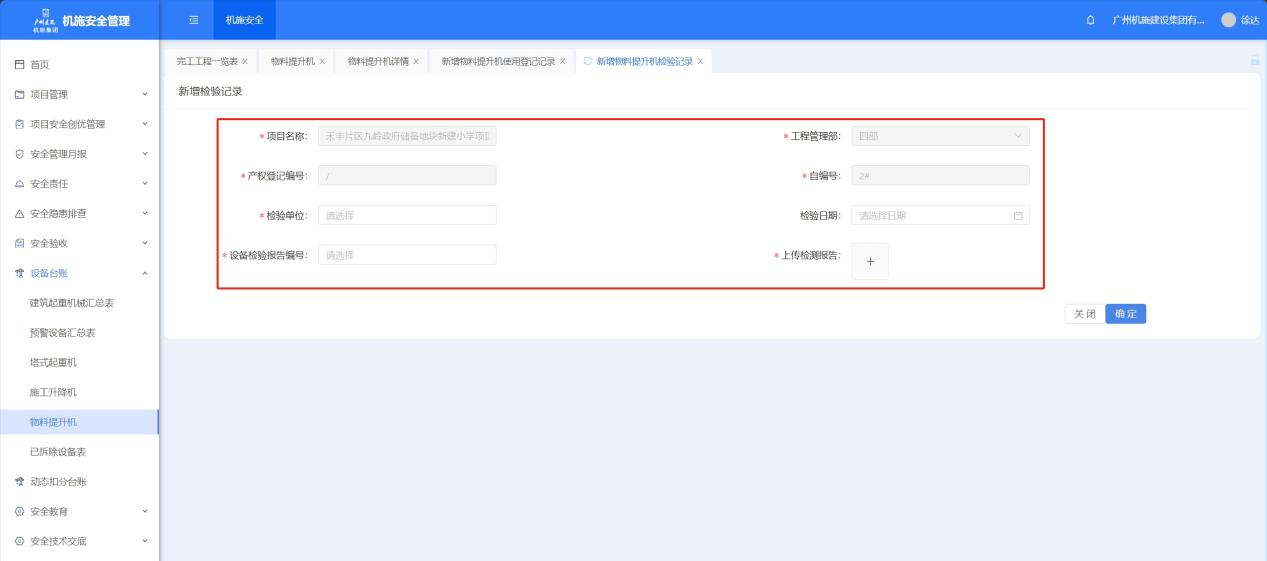Select 塔式起重机 in the sidebar
The height and width of the screenshot is (561, 1267).
point(53,362)
